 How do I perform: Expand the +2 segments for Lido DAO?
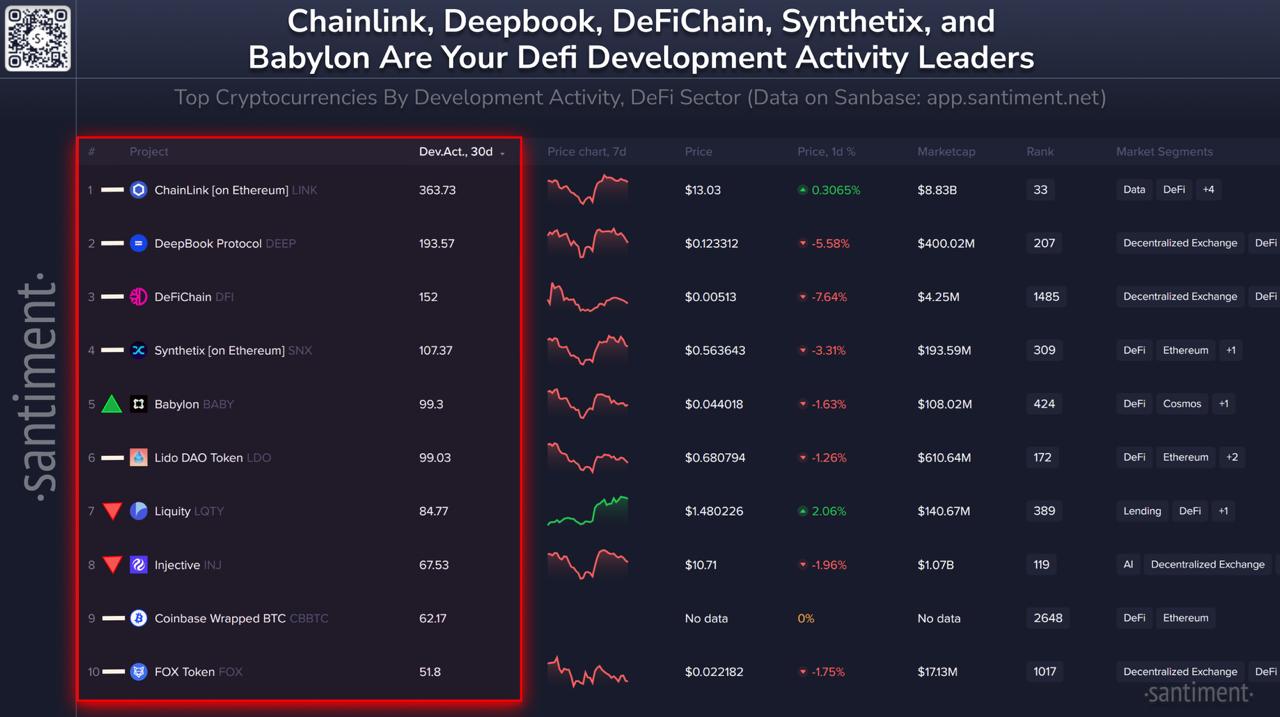[1232, 457]
